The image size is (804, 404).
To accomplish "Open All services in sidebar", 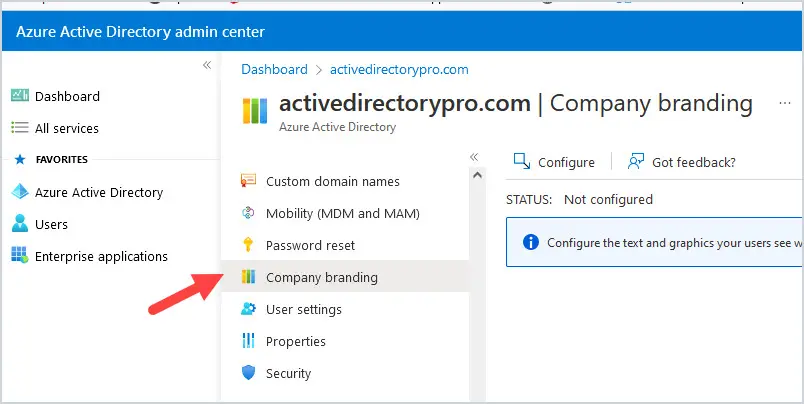I will [67, 128].
